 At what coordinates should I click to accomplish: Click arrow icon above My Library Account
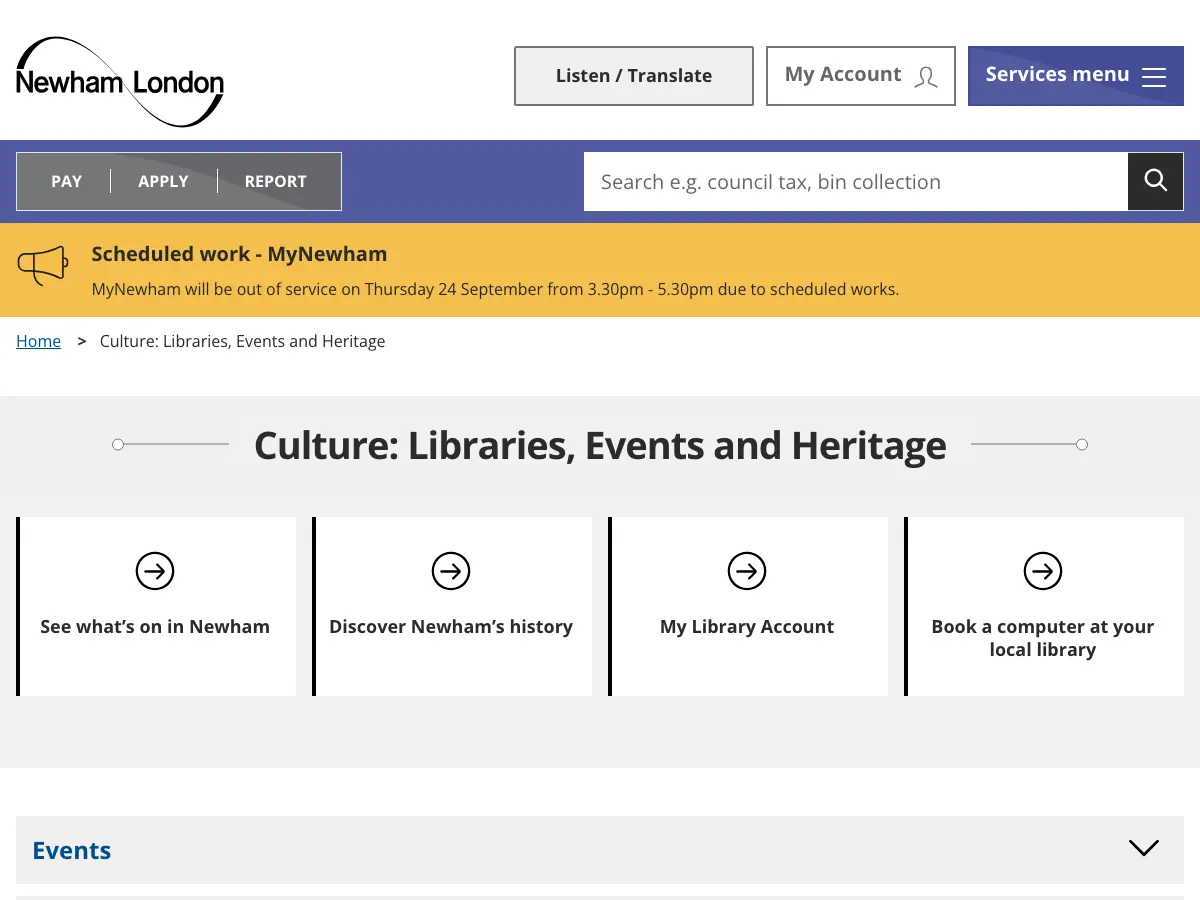[747, 571]
